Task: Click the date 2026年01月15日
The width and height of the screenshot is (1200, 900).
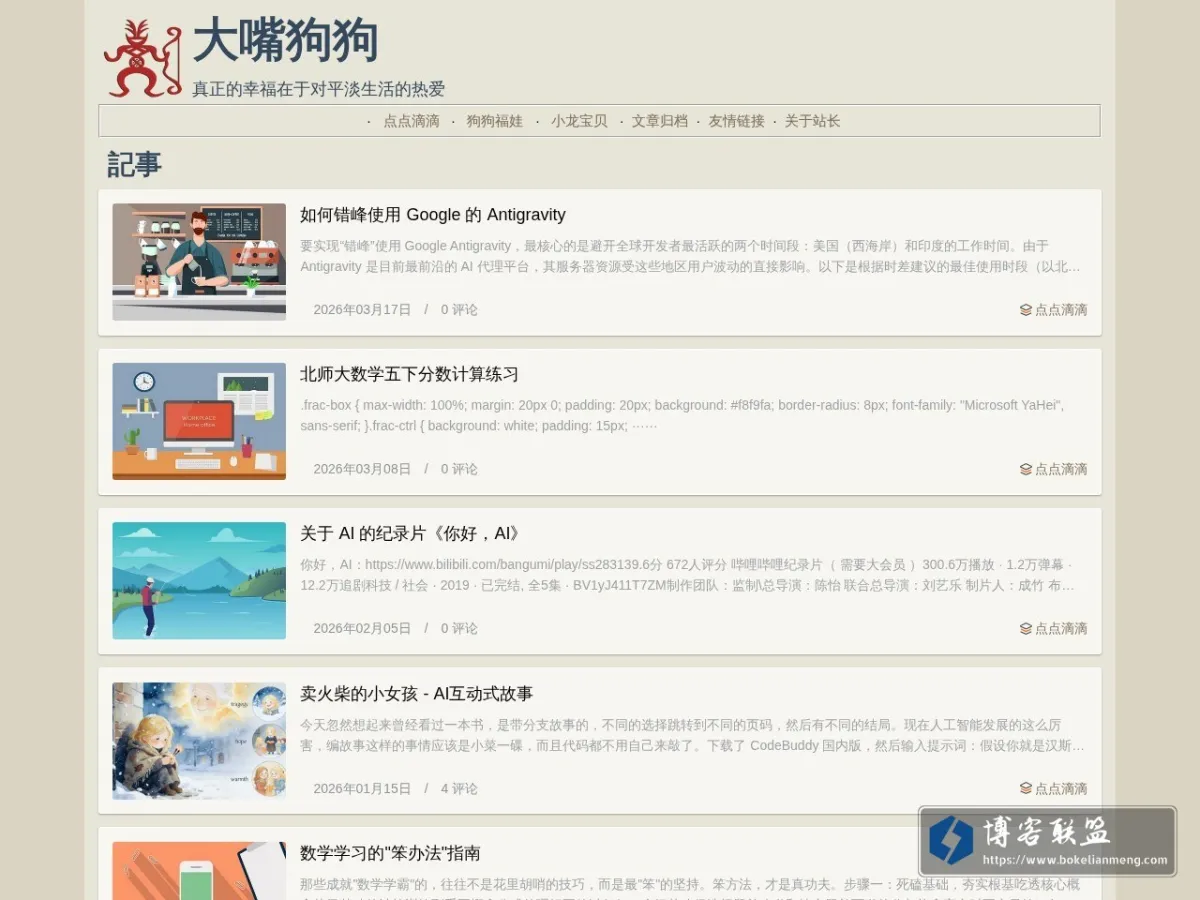Action: click(x=362, y=788)
